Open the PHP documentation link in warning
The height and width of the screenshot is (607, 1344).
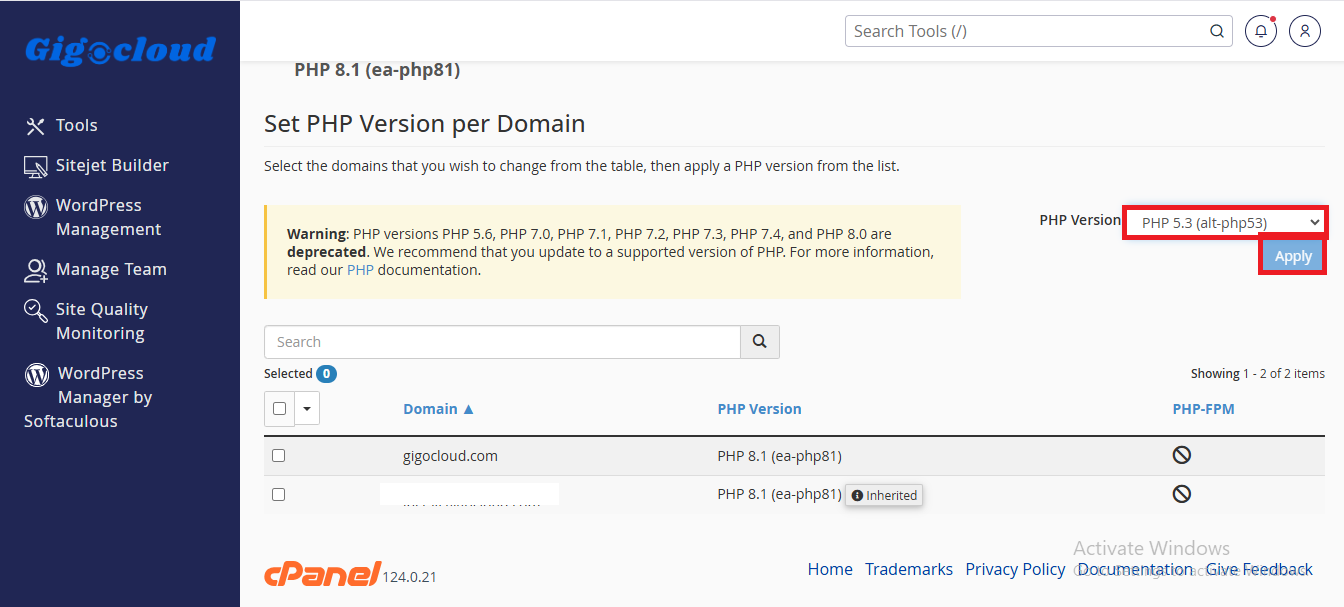coord(359,270)
